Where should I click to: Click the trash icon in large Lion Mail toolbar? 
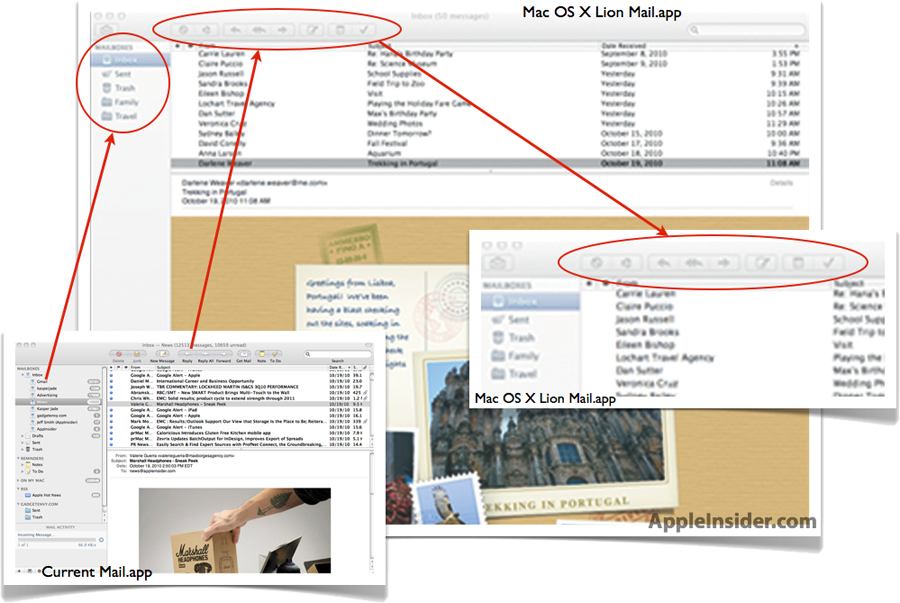pos(340,30)
